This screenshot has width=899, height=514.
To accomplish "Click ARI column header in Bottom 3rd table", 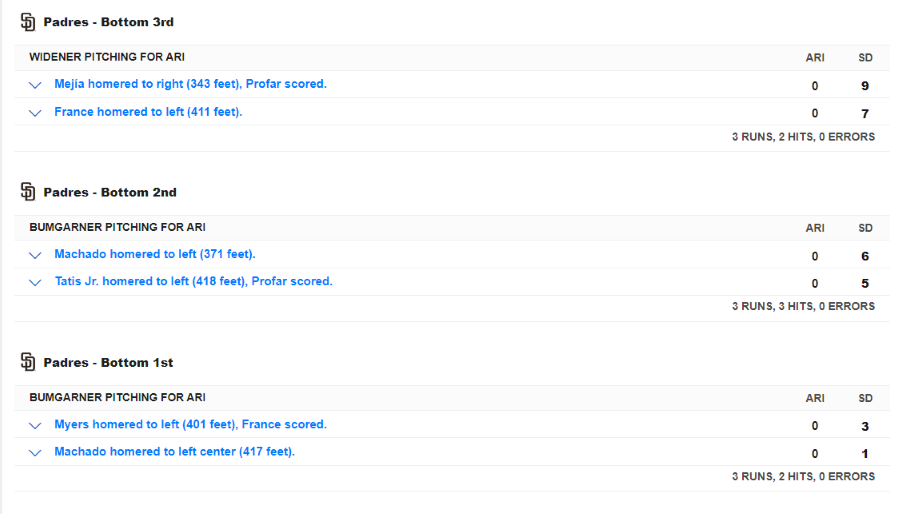I will 815,57.
